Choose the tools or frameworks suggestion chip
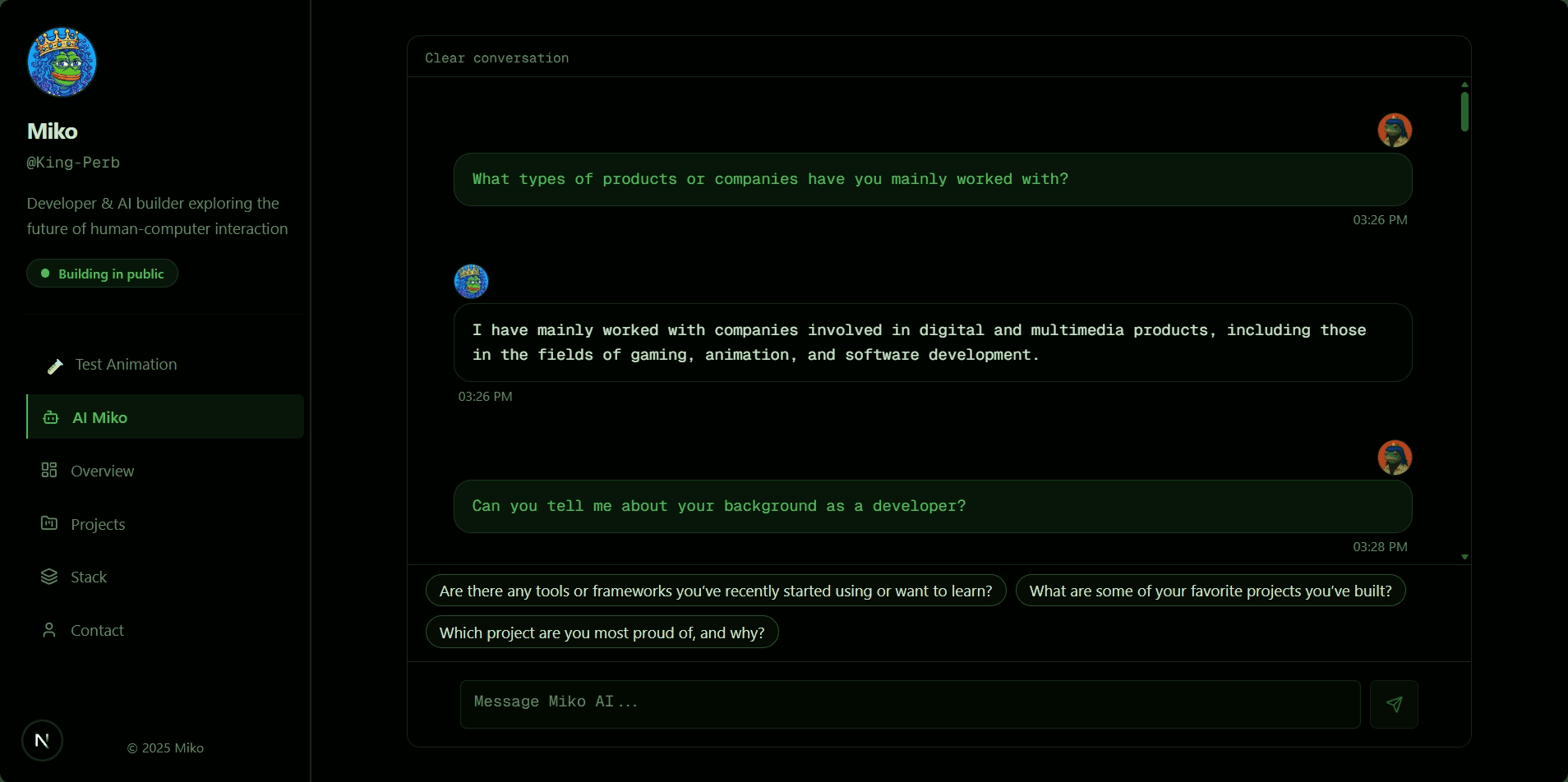The image size is (1568, 782). [715, 591]
